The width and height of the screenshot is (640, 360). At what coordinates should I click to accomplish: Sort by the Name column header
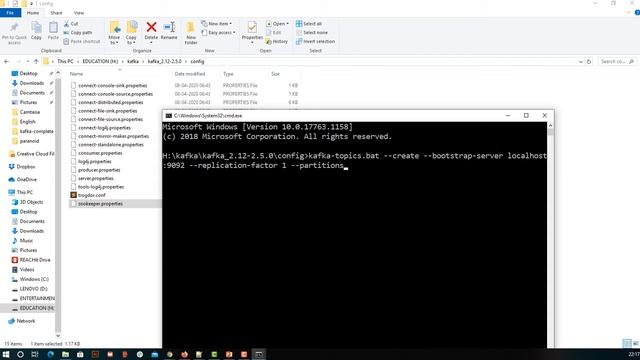[76, 74]
